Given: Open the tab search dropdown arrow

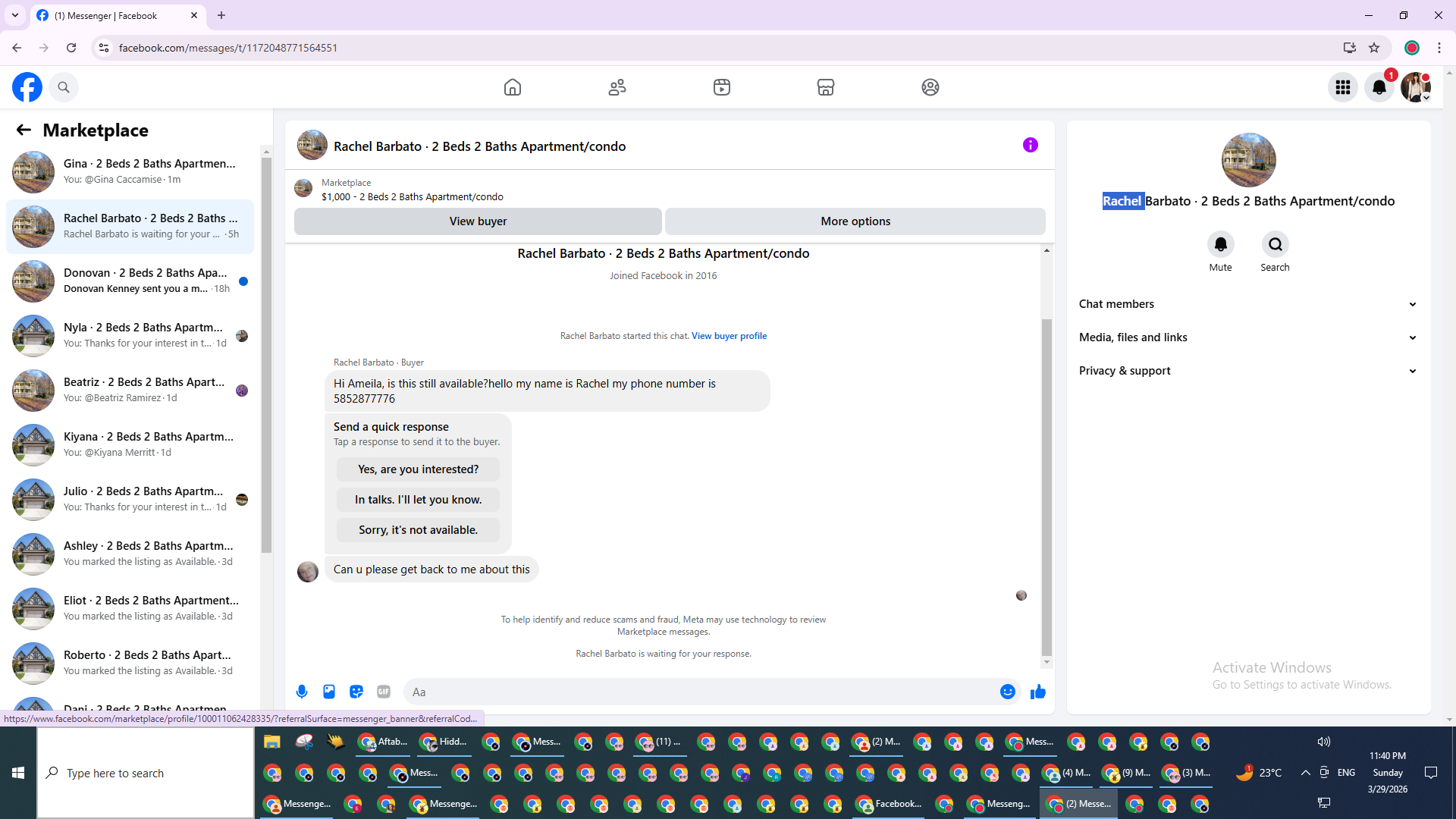Looking at the screenshot, I should click(x=15, y=15).
